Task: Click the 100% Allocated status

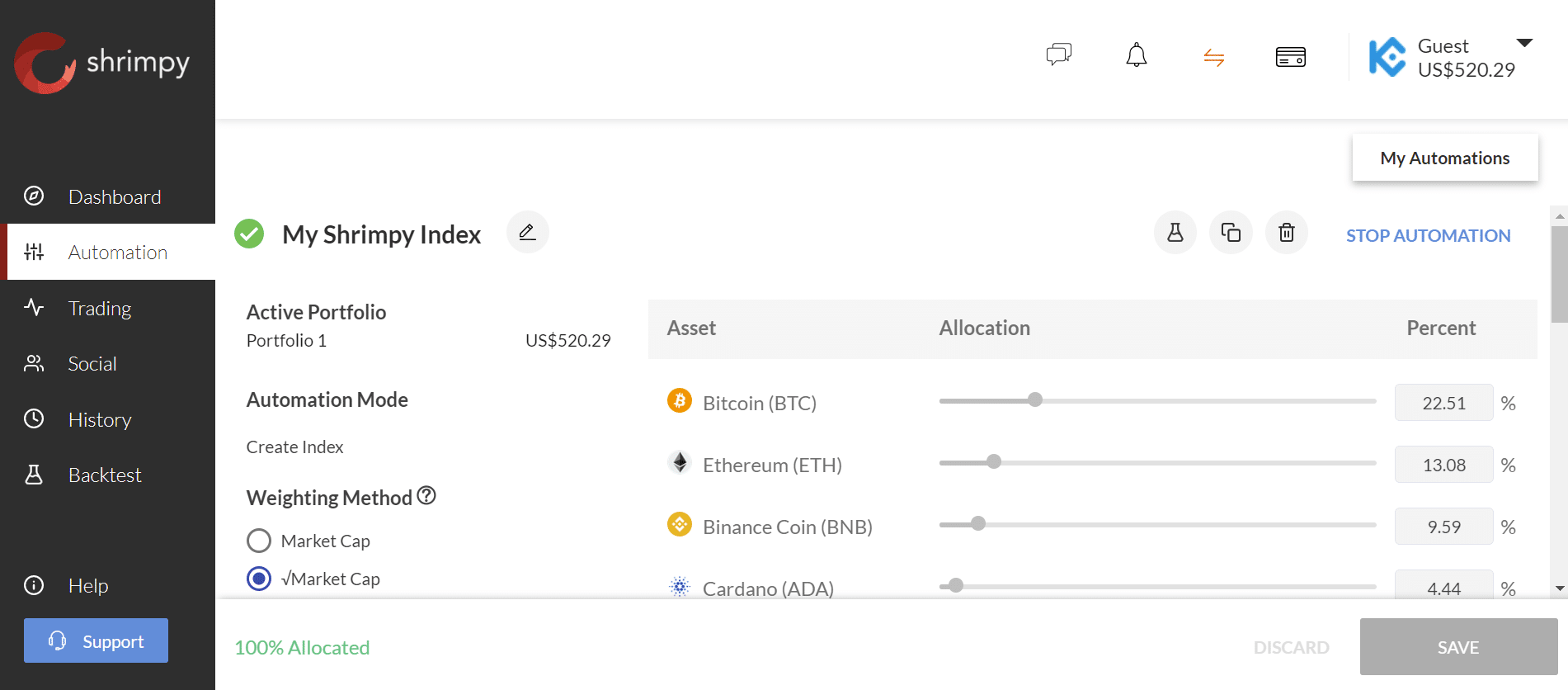Action: coord(302,648)
